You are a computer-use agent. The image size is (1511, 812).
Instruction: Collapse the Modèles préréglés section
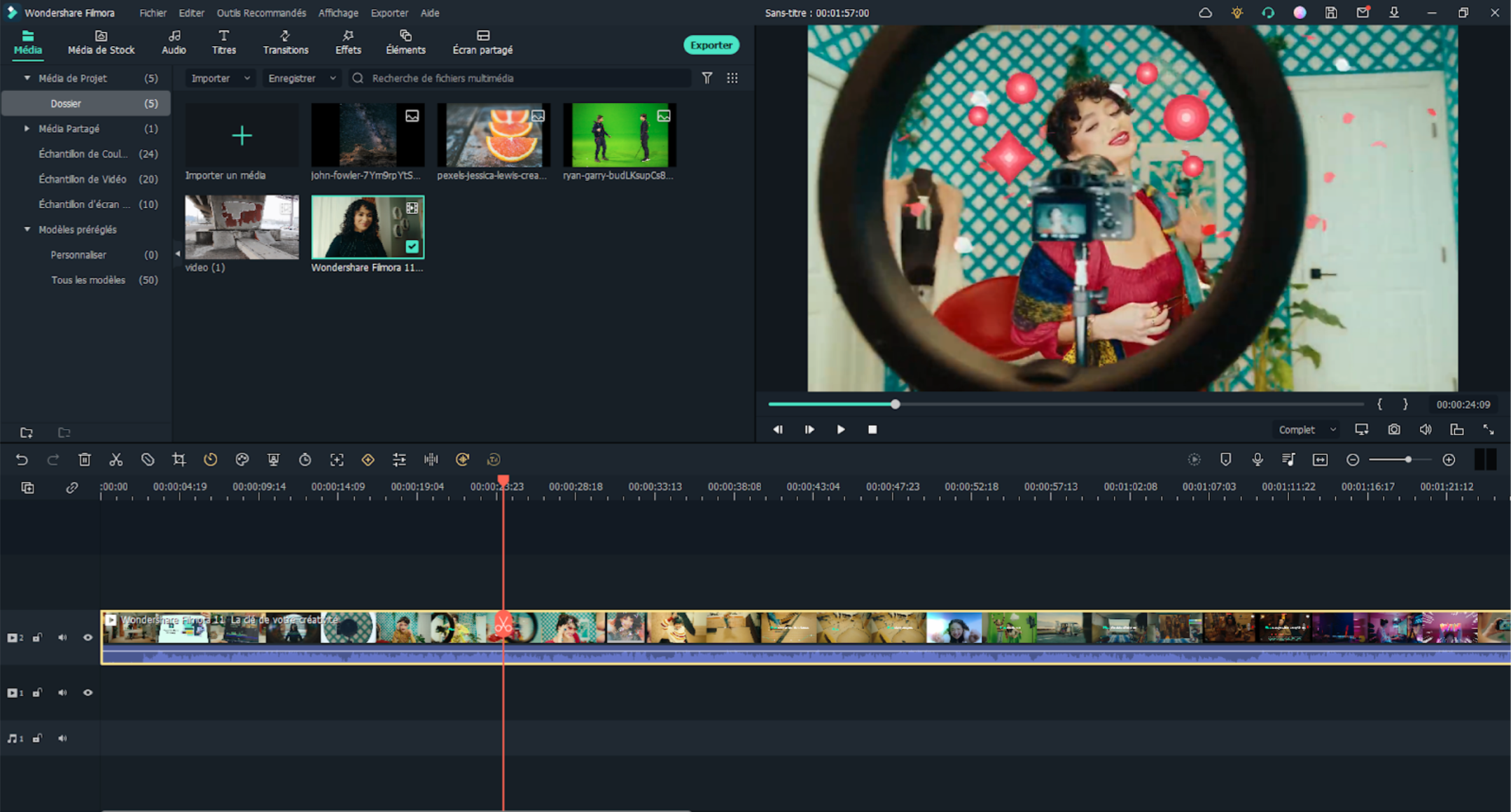pyautogui.click(x=27, y=229)
